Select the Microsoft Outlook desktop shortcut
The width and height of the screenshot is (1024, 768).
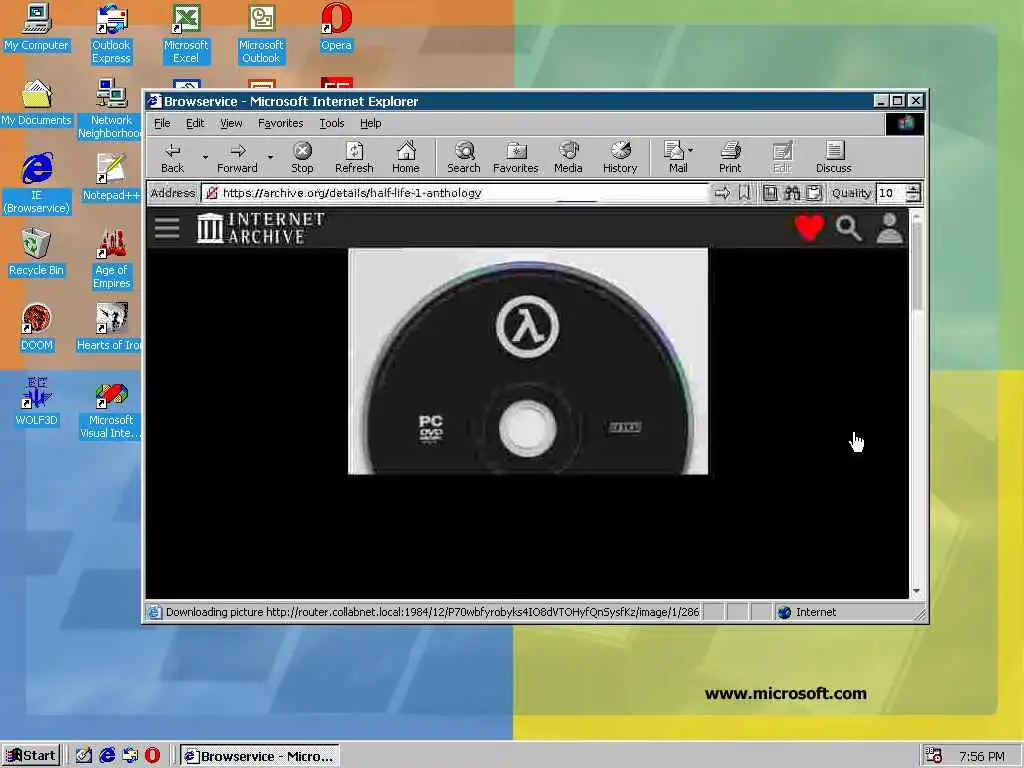click(x=261, y=33)
